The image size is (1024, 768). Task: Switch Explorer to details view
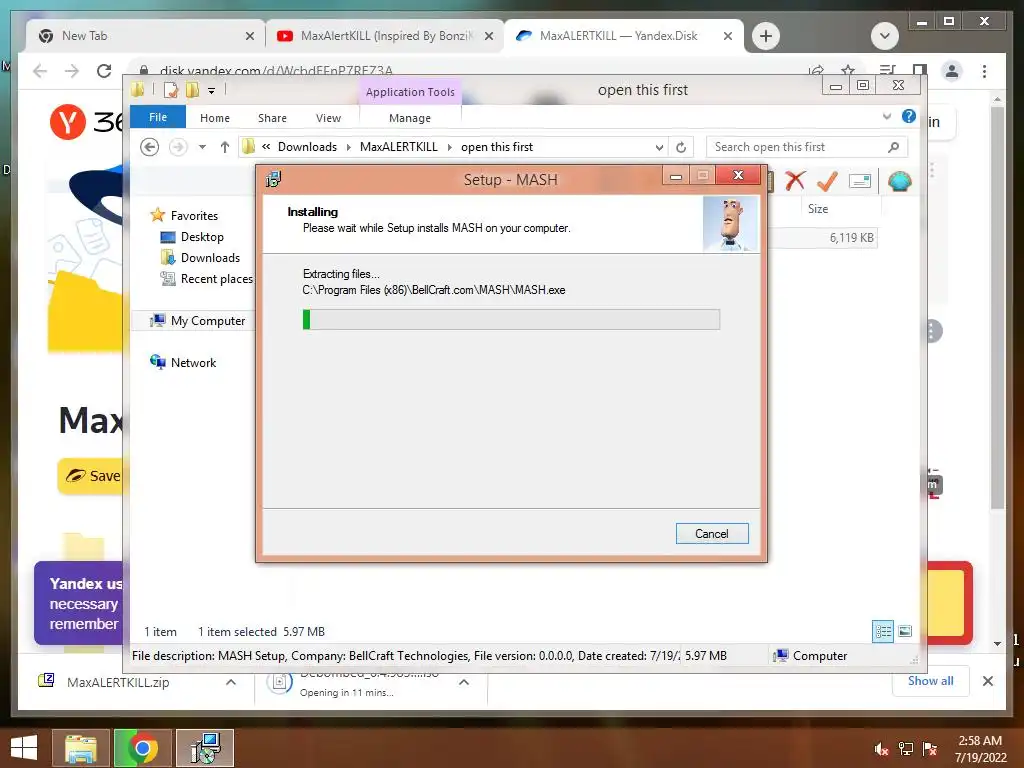click(883, 631)
